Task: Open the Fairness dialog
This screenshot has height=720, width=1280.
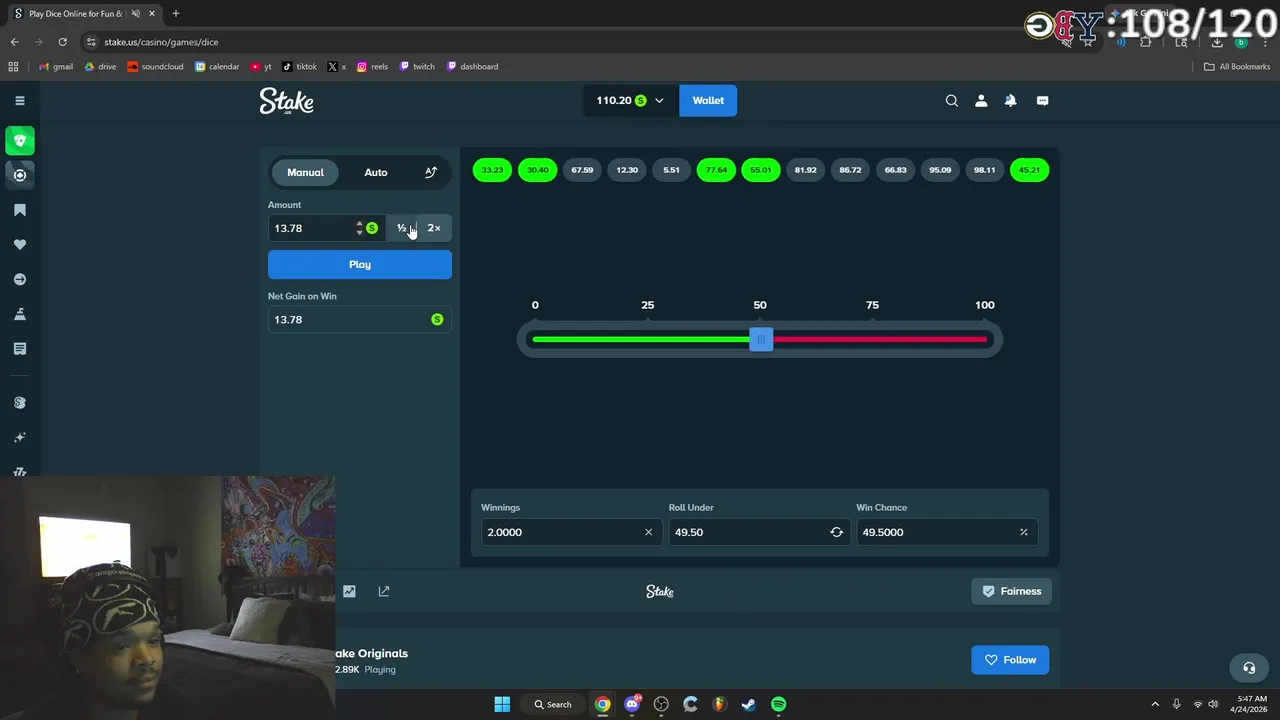Action: [x=1011, y=591]
